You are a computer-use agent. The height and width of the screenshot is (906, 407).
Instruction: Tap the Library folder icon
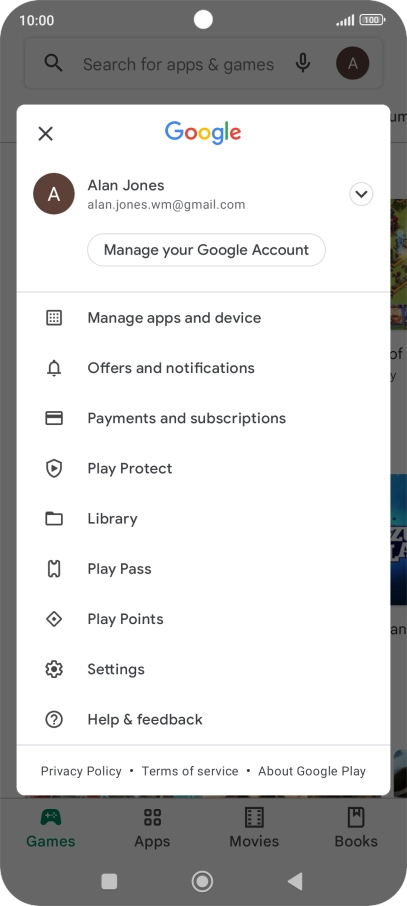click(x=54, y=518)
